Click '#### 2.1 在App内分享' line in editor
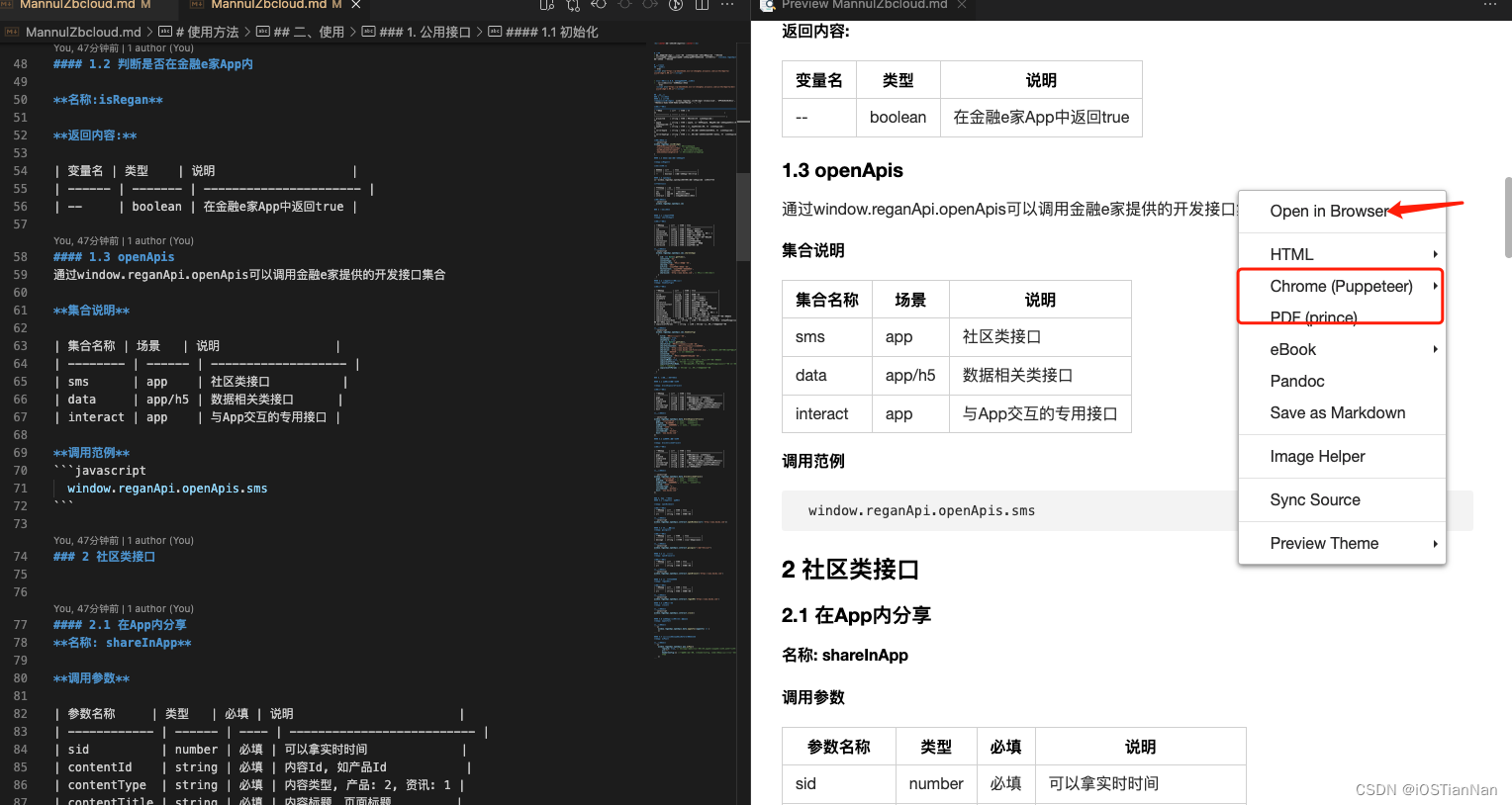 coord(120,625)
